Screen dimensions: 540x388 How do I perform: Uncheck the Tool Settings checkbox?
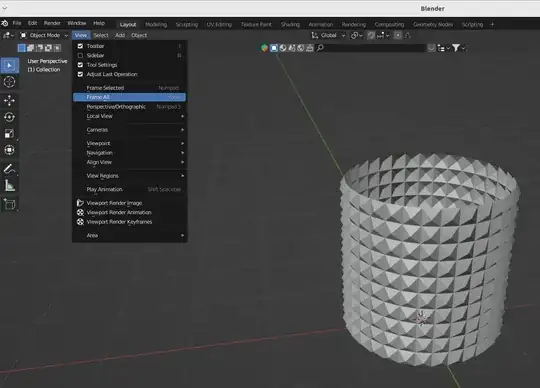(80, 65)
